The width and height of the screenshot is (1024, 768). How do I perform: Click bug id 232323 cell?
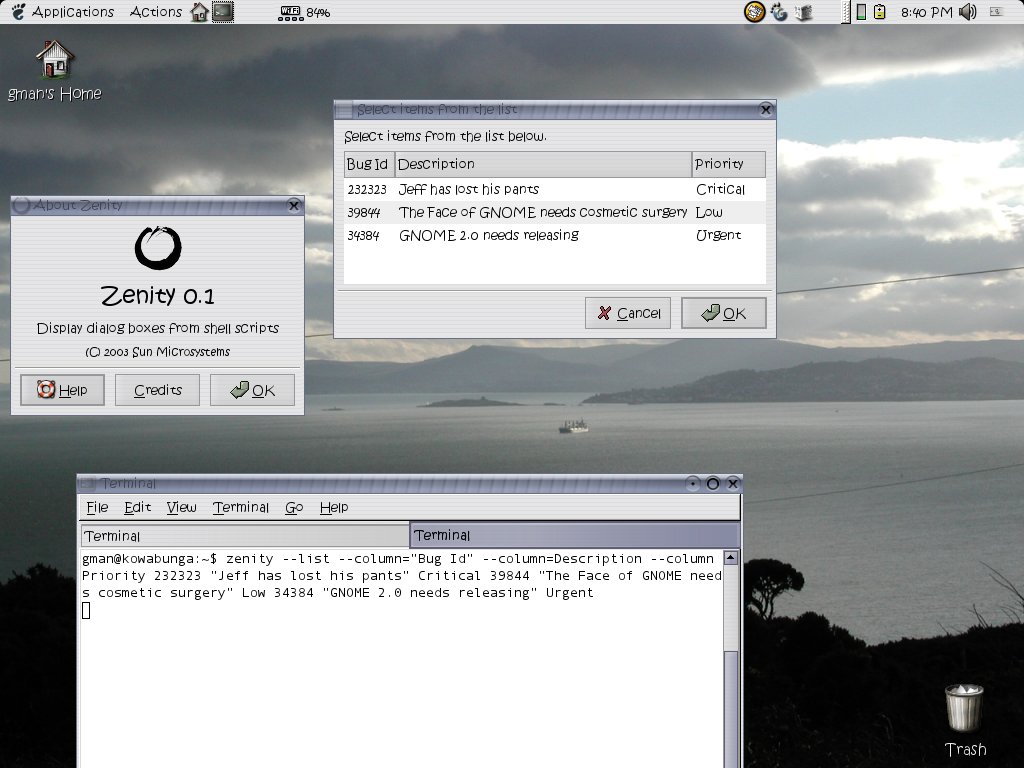point(367,189)
